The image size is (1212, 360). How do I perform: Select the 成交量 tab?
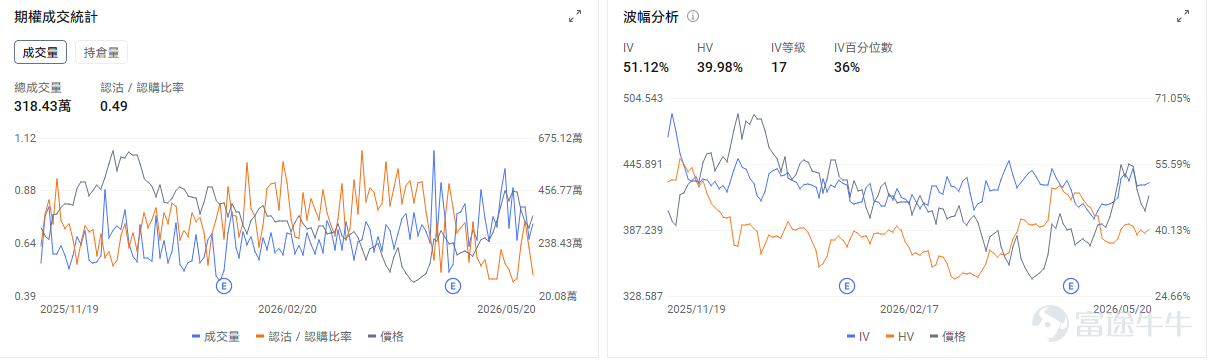pyautogui.click(x=41, y=52)
